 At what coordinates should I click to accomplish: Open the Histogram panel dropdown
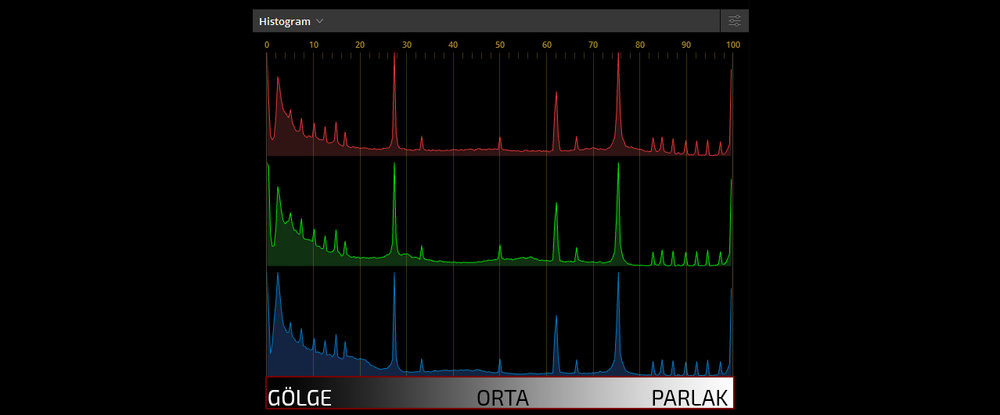[291, 21]
